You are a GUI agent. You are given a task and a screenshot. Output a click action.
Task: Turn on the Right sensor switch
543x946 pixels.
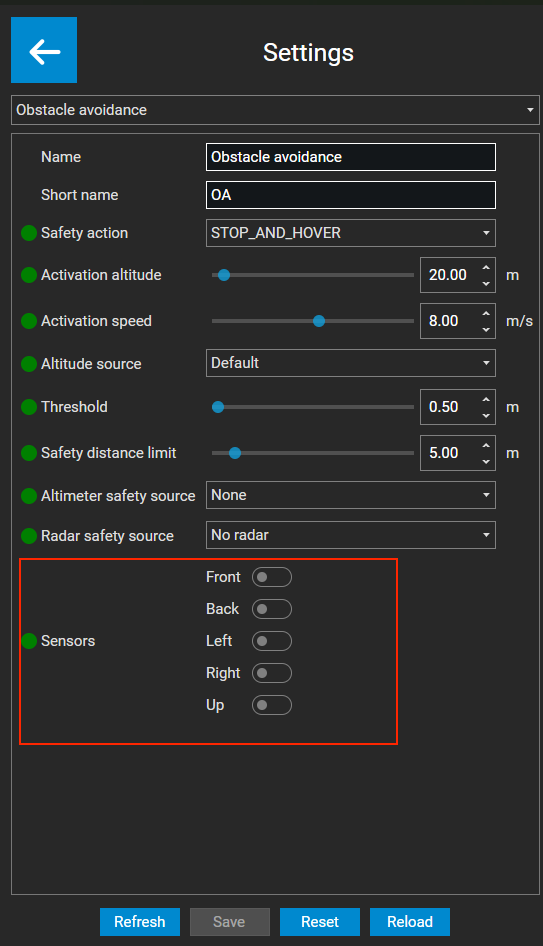tap(272, 673)
